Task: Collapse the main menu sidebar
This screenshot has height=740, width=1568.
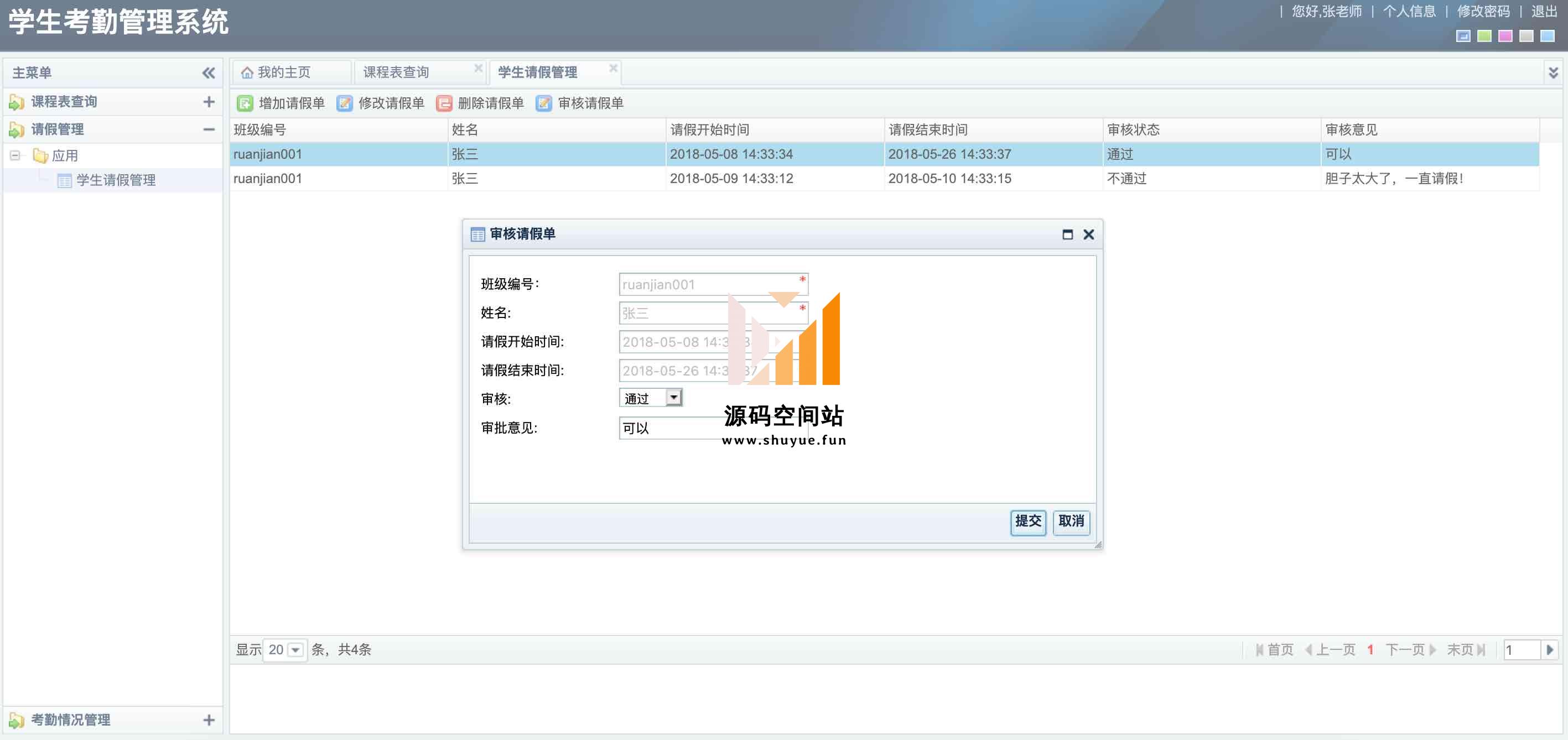Action: 208,73
